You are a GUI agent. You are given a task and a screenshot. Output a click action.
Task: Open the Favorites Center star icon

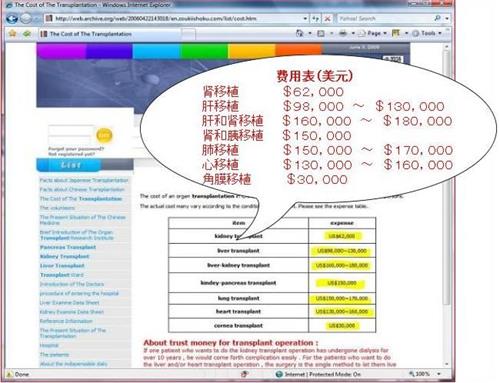13,33
